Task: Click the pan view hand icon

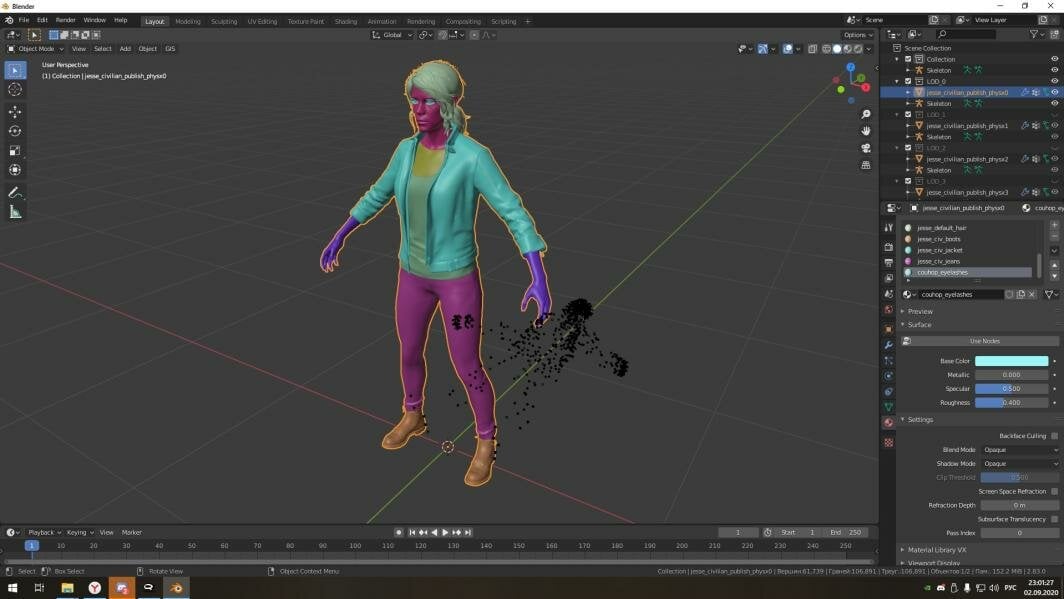Action: click(866, 131)
